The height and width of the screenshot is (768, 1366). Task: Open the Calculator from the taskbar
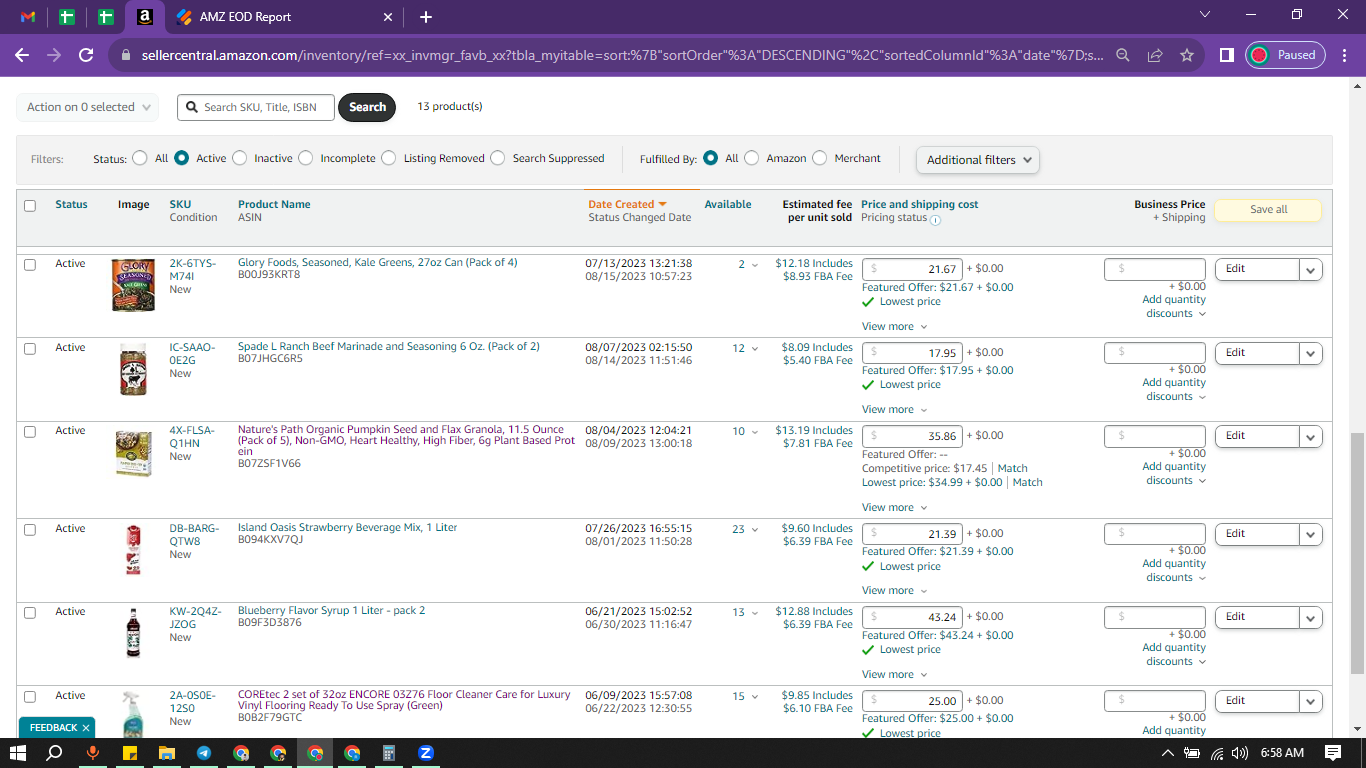point(388,753)
